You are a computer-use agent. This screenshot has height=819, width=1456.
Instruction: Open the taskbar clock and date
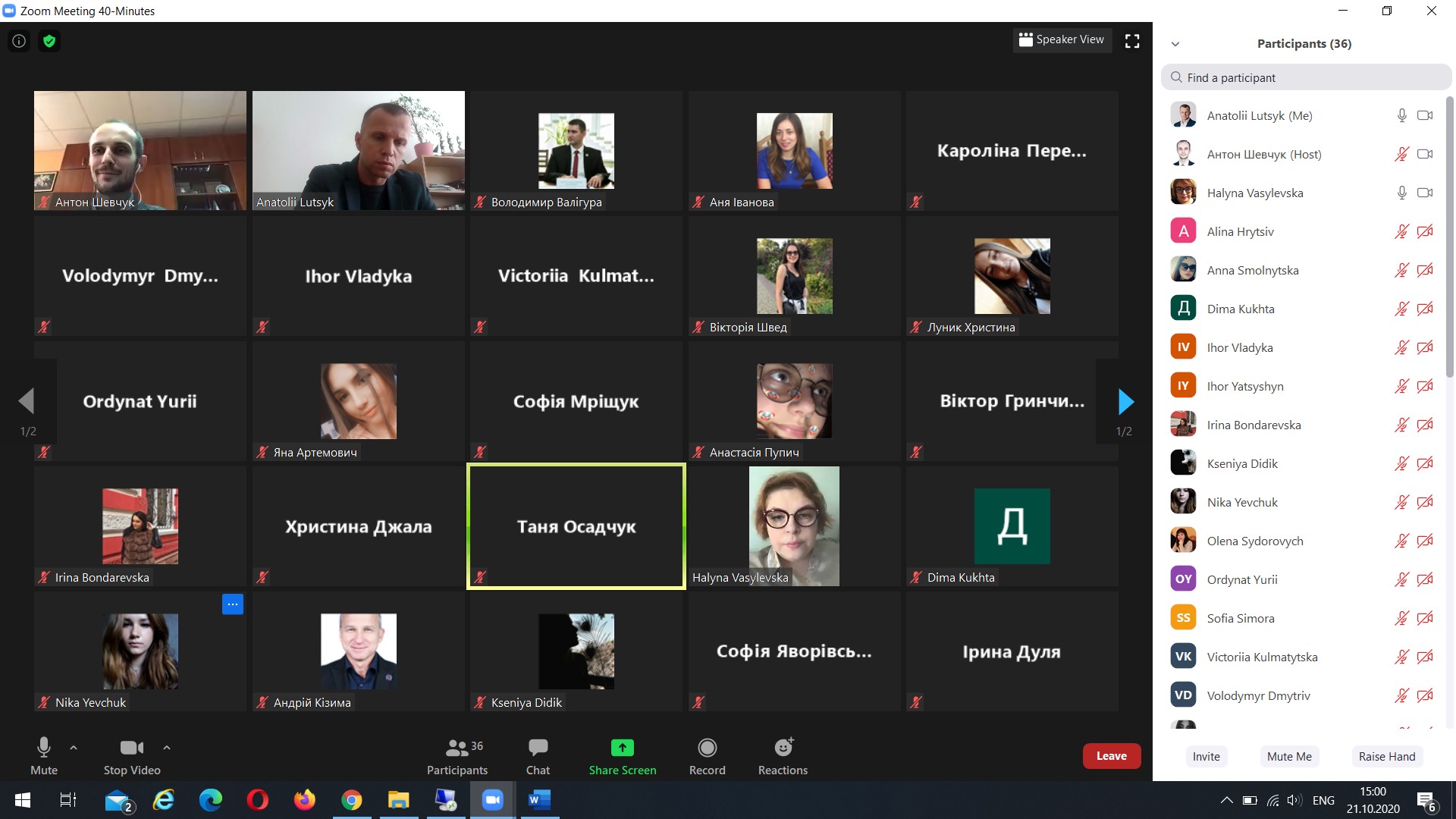click(x=1373, y=800)
